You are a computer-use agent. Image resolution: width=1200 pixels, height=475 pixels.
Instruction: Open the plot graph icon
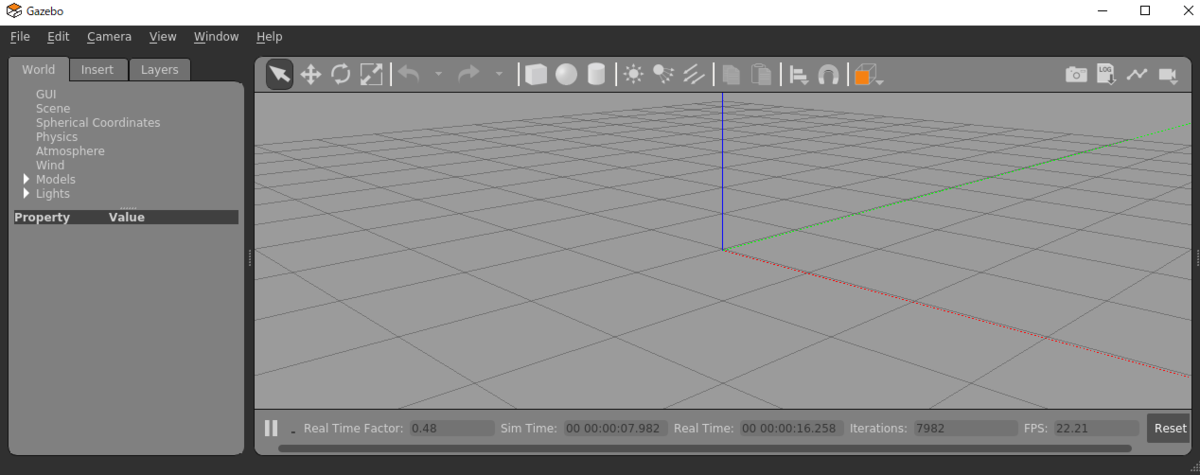coord(1137,74)
